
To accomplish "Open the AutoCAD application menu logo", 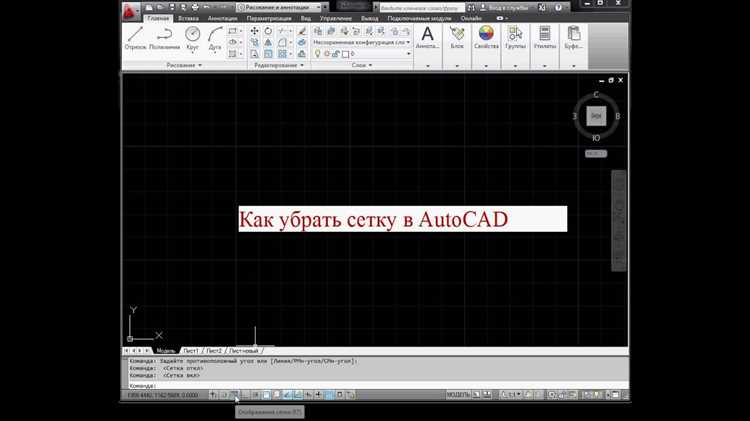I will [129, 11].
